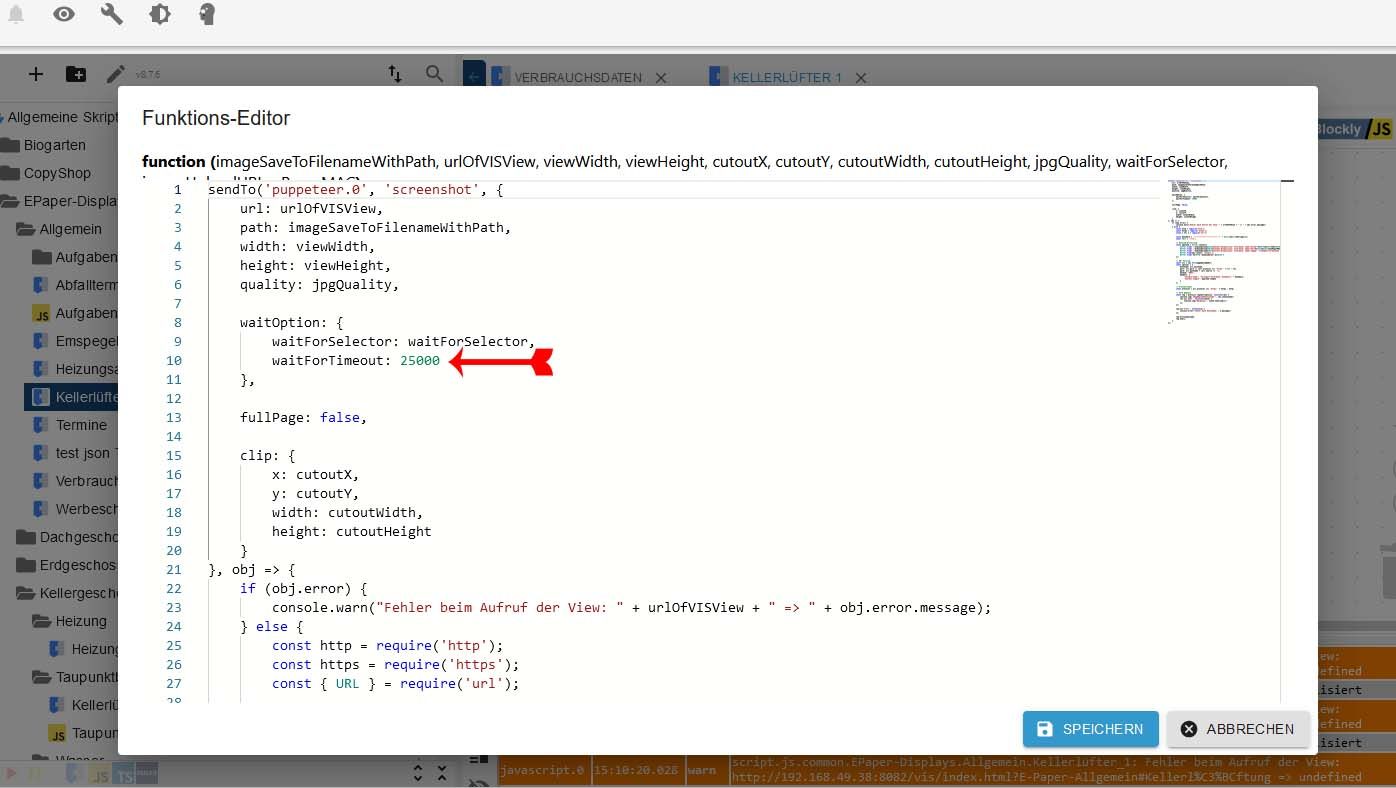Click the collapse-all double chevron icon
Screen dimensions: 1396x788
point(444,773)
